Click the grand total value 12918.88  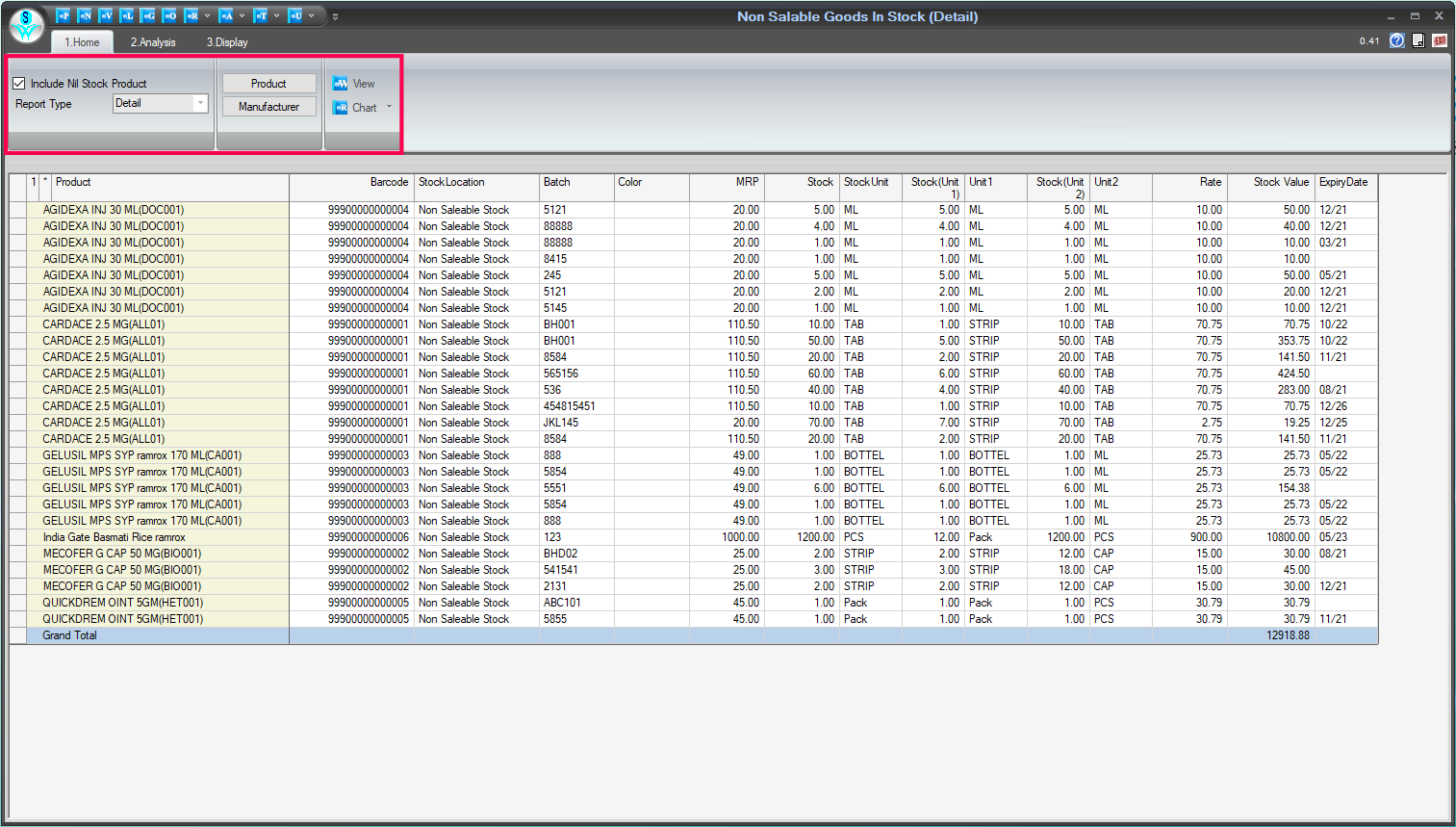pyautogui.click(x=1288, y=635)
